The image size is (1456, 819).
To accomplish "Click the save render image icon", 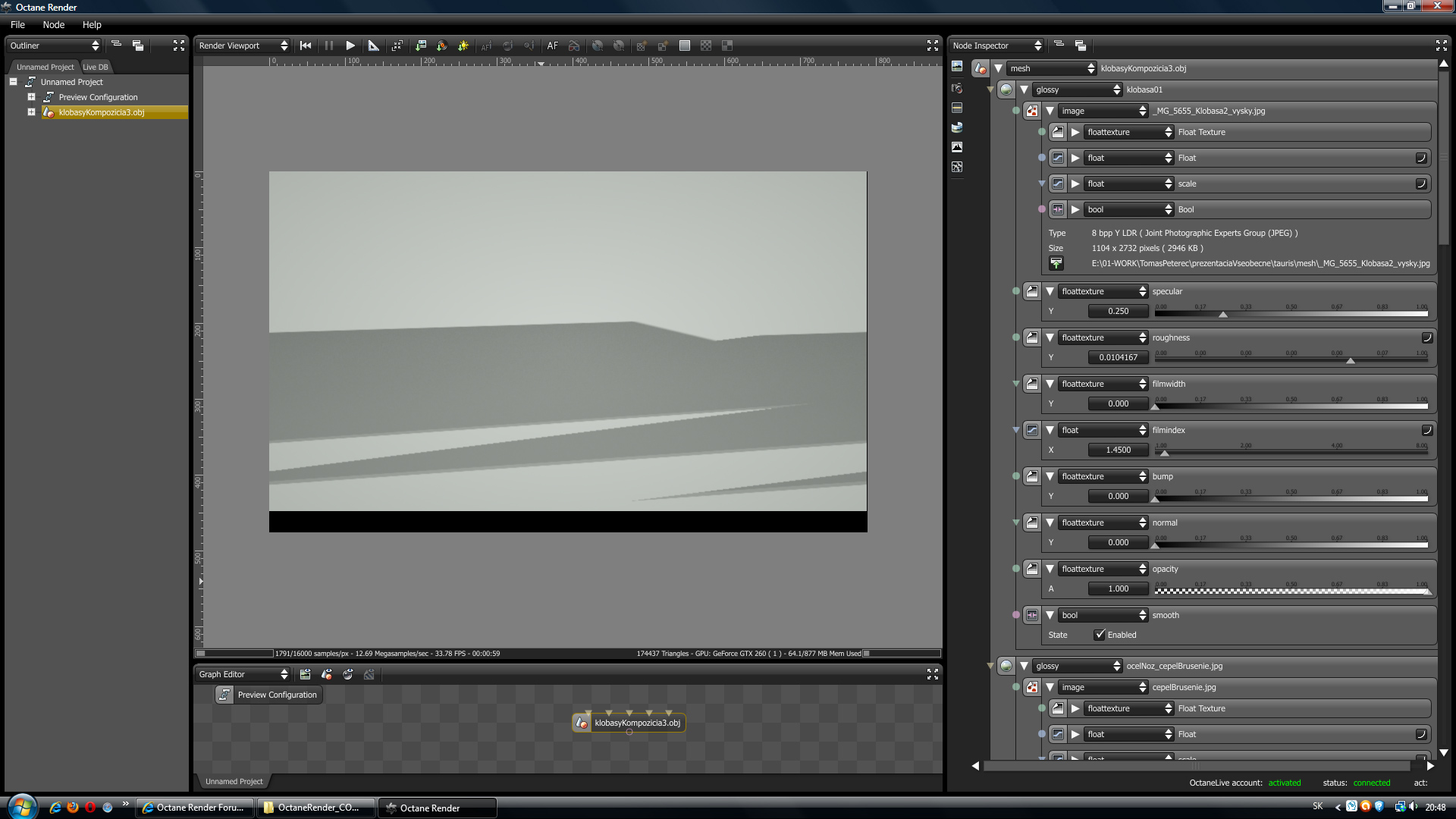I will pos(421,45).
